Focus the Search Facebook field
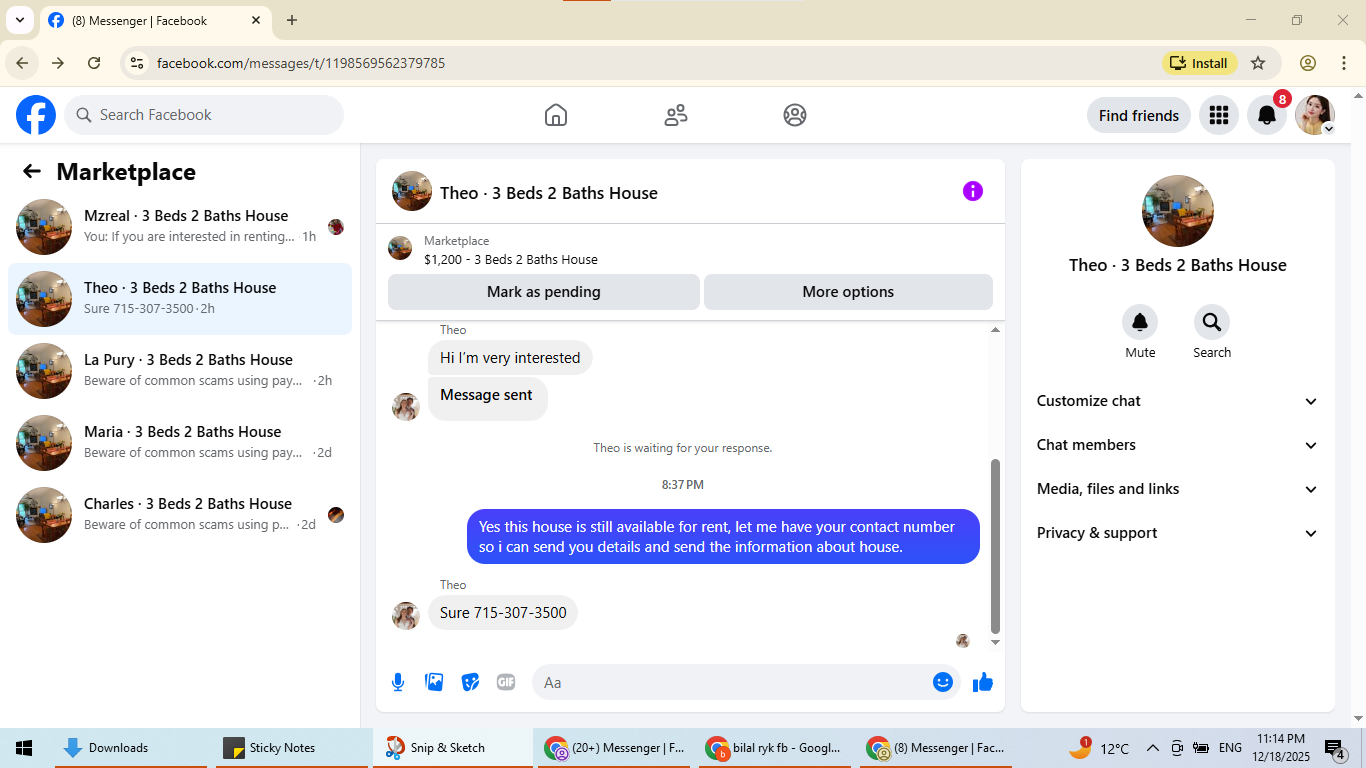The width and height of the screenshot is (1366, 768). coord(204,115)
